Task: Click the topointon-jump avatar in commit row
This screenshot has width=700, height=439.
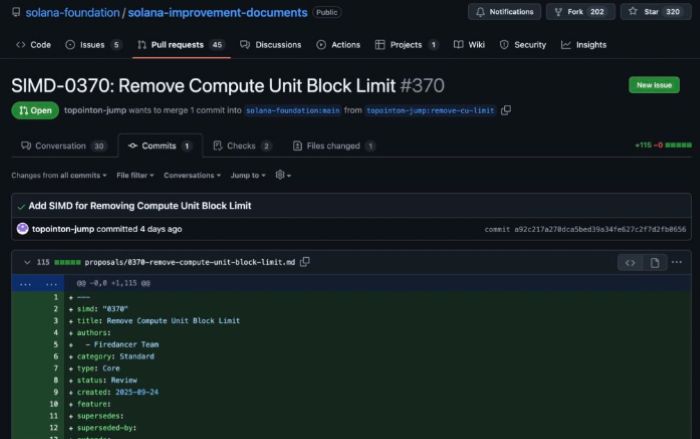Action: coord(22,229)
